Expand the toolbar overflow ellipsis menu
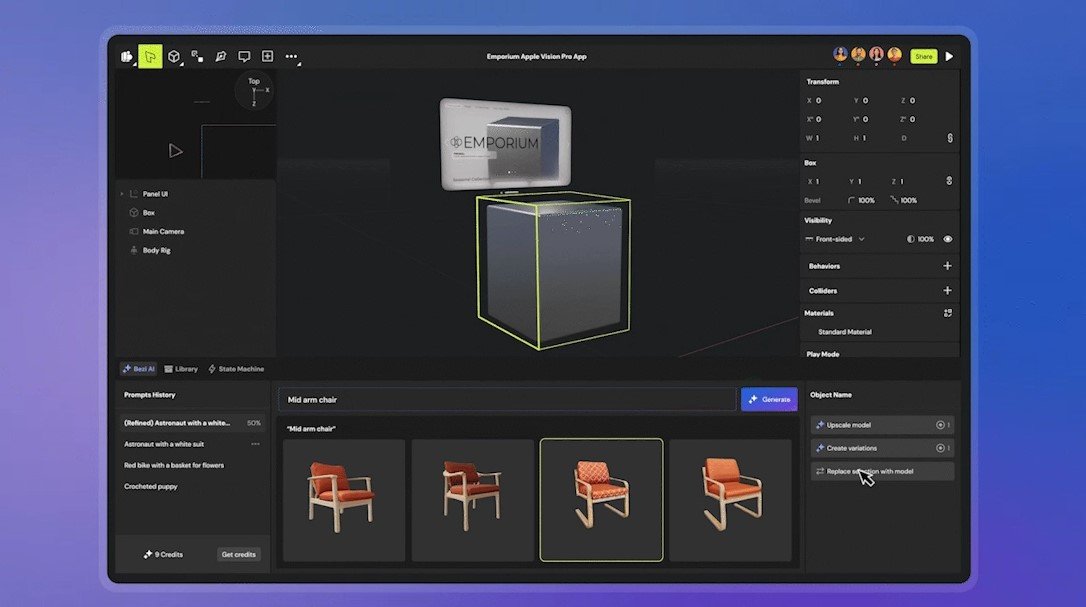Image resolution: width=1086 pixels, height=607 pixels. (x=290, y=57)
